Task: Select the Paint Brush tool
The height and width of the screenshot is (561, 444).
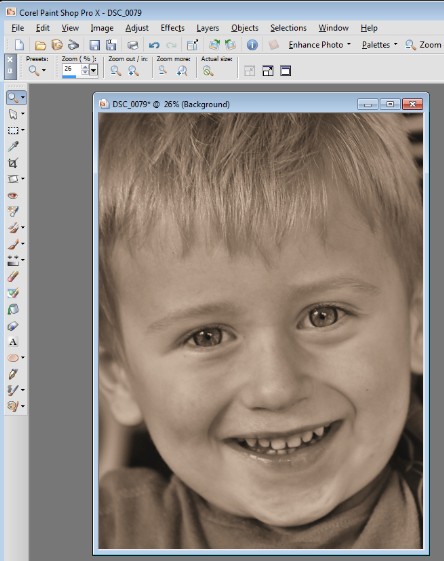Action: click(13, 244)
